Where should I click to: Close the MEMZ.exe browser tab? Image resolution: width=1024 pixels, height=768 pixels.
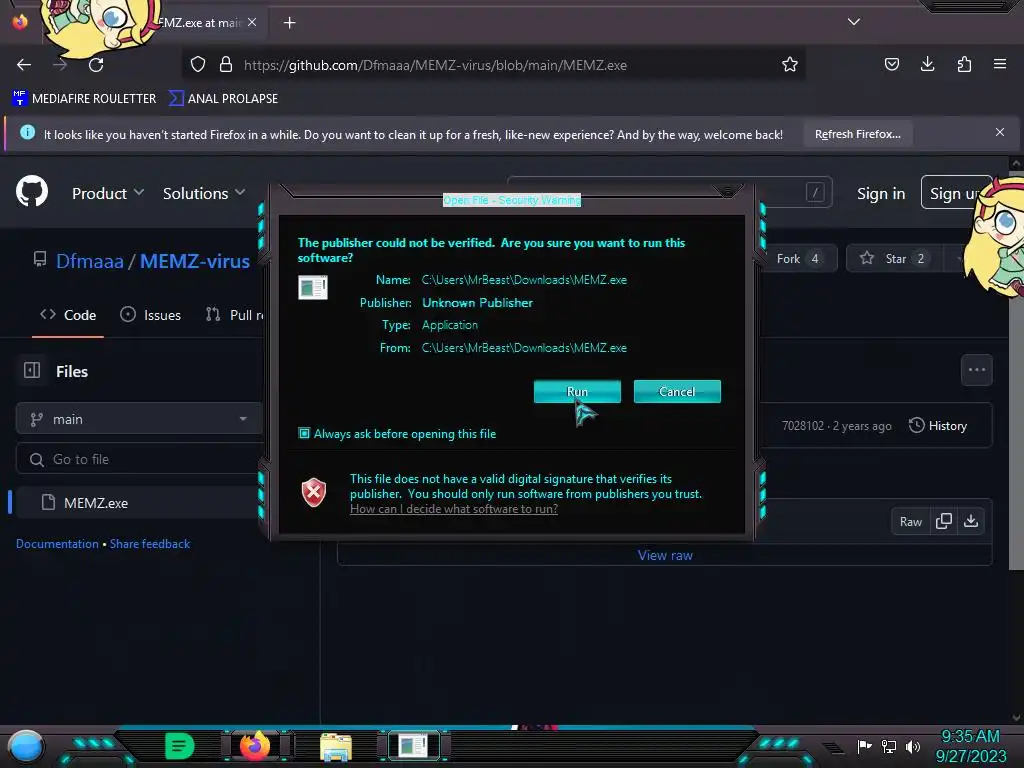tap(252, 22)
